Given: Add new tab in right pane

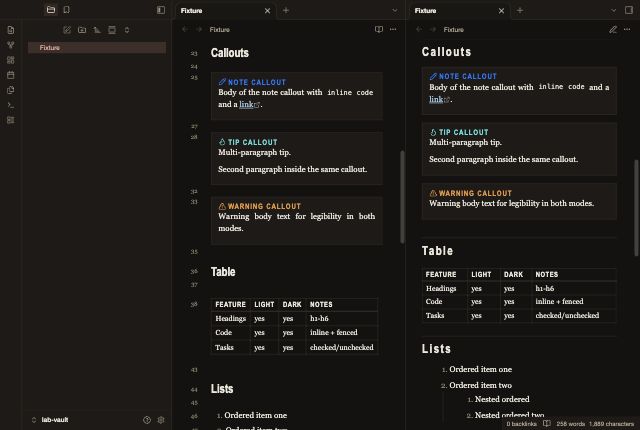Looking at the screenshot, I should tap(520, 11).
